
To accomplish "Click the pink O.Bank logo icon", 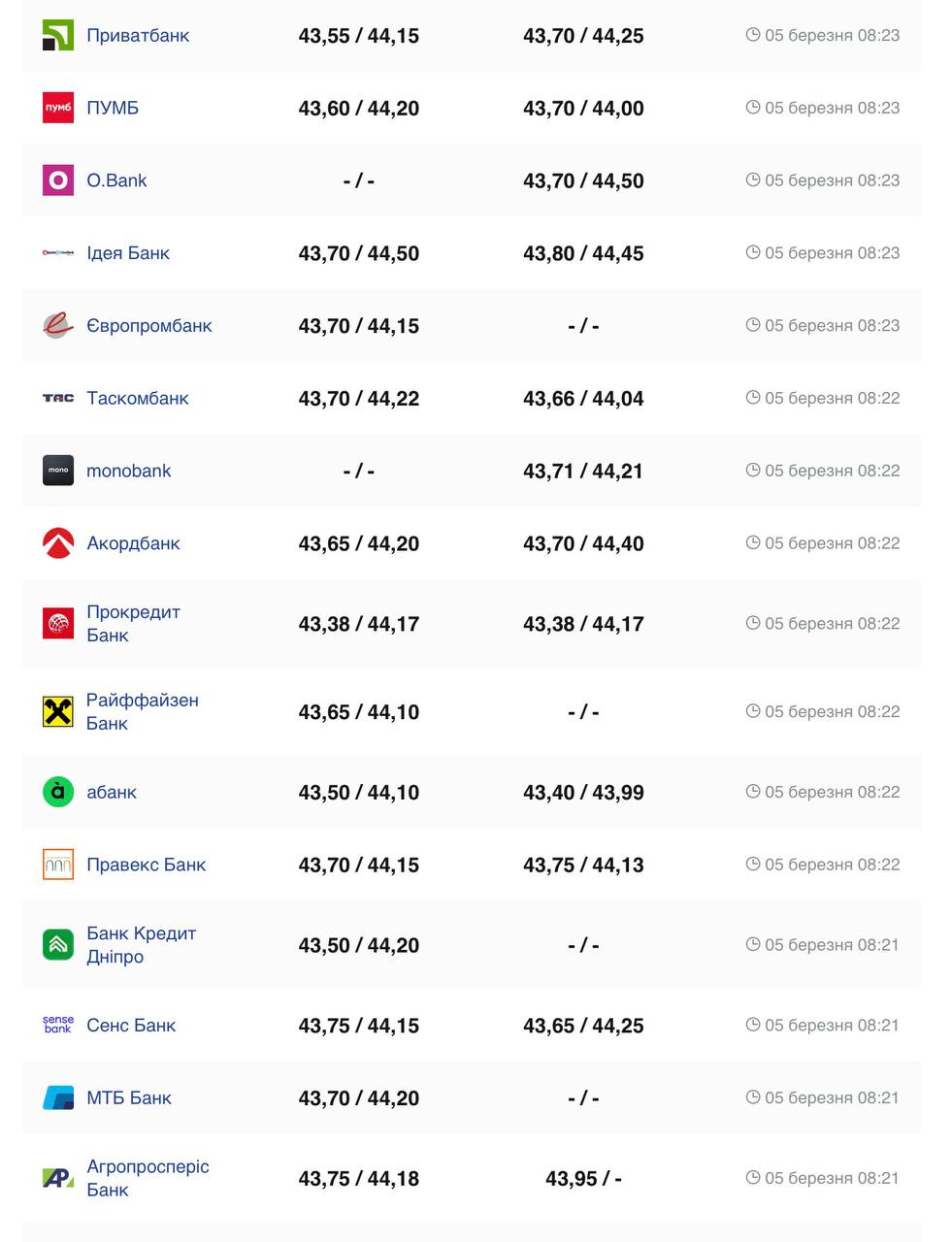I will click(x=58, y=180).
